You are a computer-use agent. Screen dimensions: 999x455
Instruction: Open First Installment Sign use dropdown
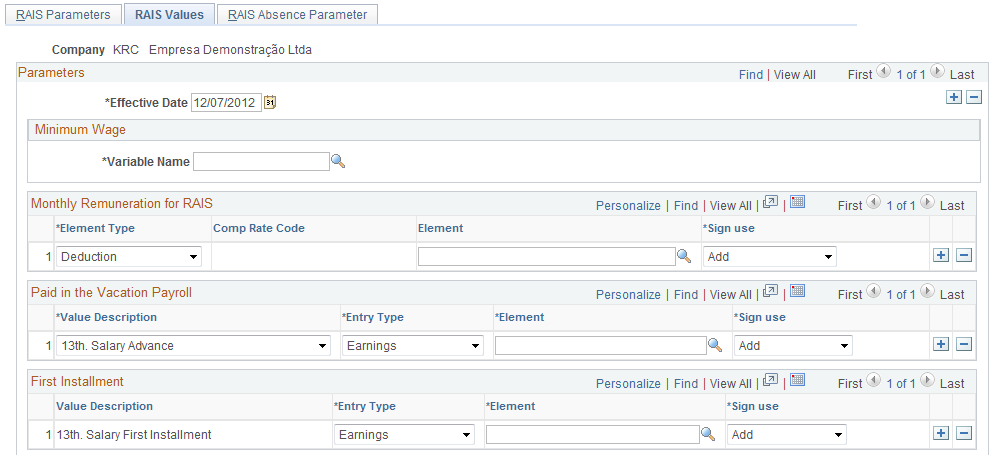787,435
